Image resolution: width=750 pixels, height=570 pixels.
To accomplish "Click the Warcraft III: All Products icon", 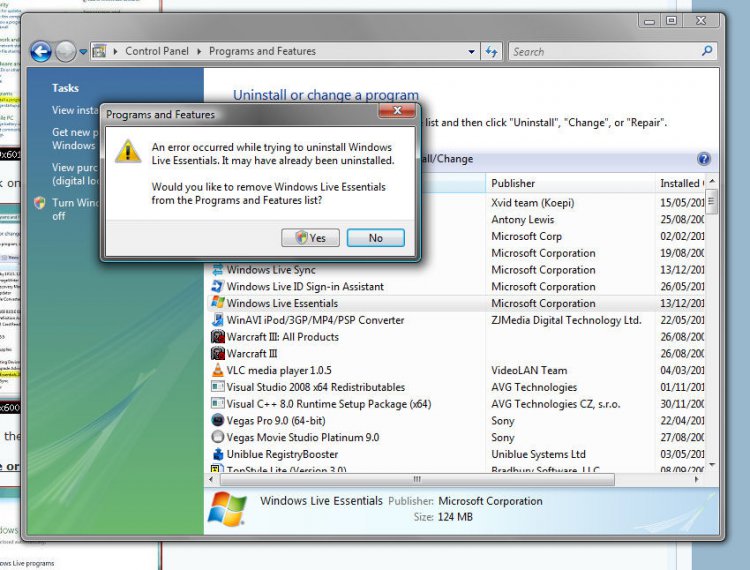I will tap(218, 337).
